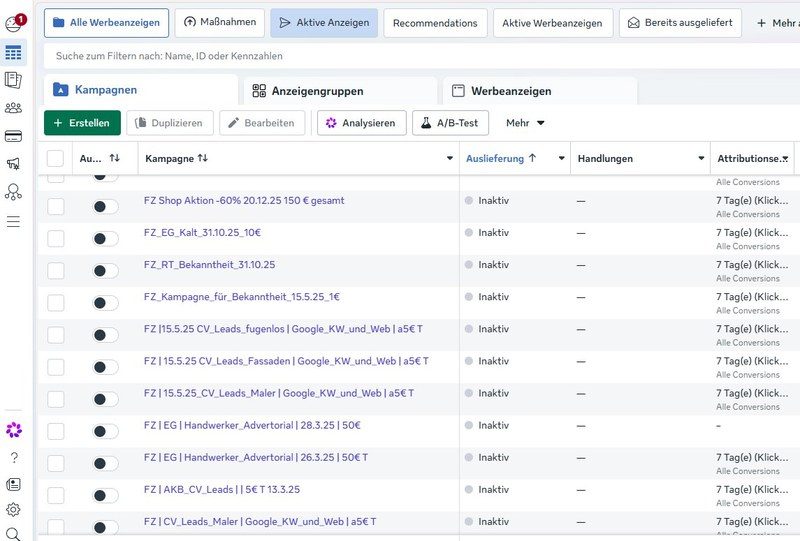This screenshot has width=800, height=541.
Task: Click the A/B-Test button
Action: click(x=450, y=123)
